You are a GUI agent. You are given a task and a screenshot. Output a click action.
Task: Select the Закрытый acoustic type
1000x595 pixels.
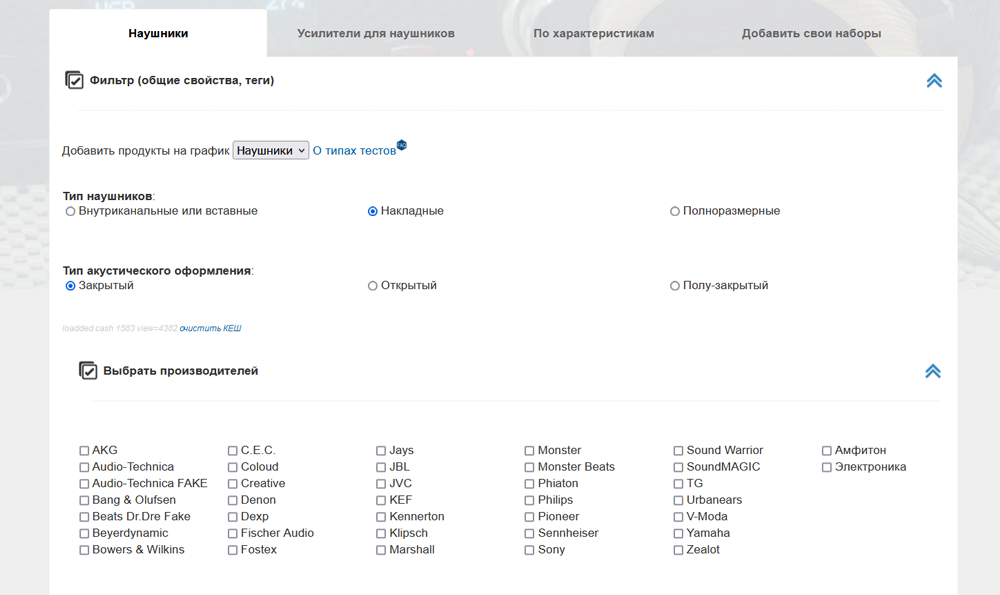point(70,286)
